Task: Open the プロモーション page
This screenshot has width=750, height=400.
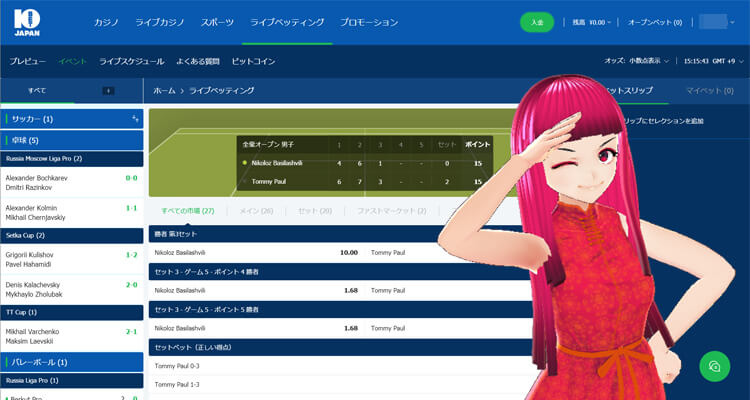Action: pyautogui.click(x=369, y=22)
